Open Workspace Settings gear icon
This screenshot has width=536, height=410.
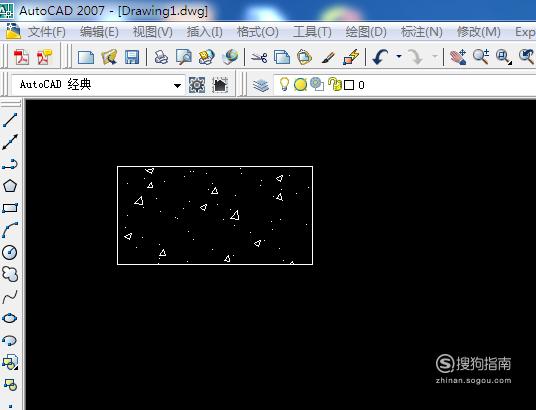(x=197, y=84)
